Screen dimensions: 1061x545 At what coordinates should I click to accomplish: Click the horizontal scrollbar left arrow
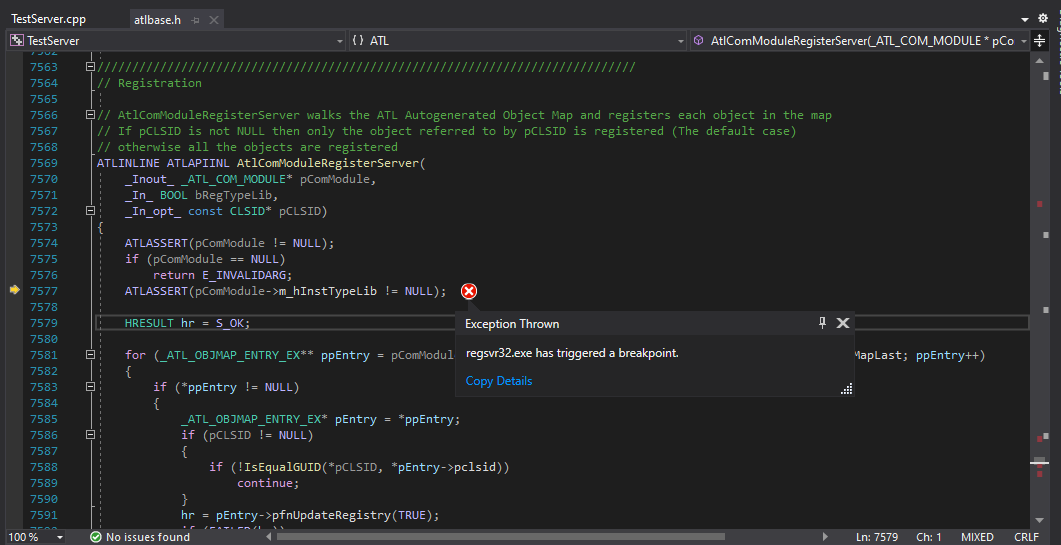point(271,537)
